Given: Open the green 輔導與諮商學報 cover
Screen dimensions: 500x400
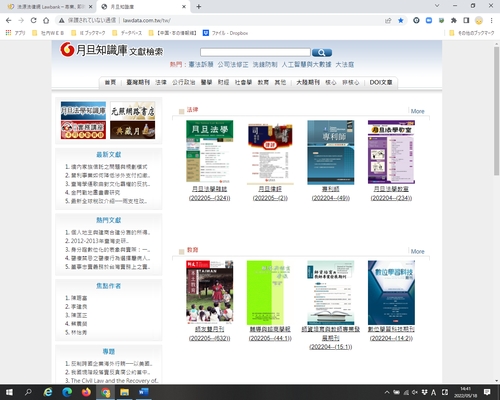Looking at the screenshot, I should (x=270, y=293).
